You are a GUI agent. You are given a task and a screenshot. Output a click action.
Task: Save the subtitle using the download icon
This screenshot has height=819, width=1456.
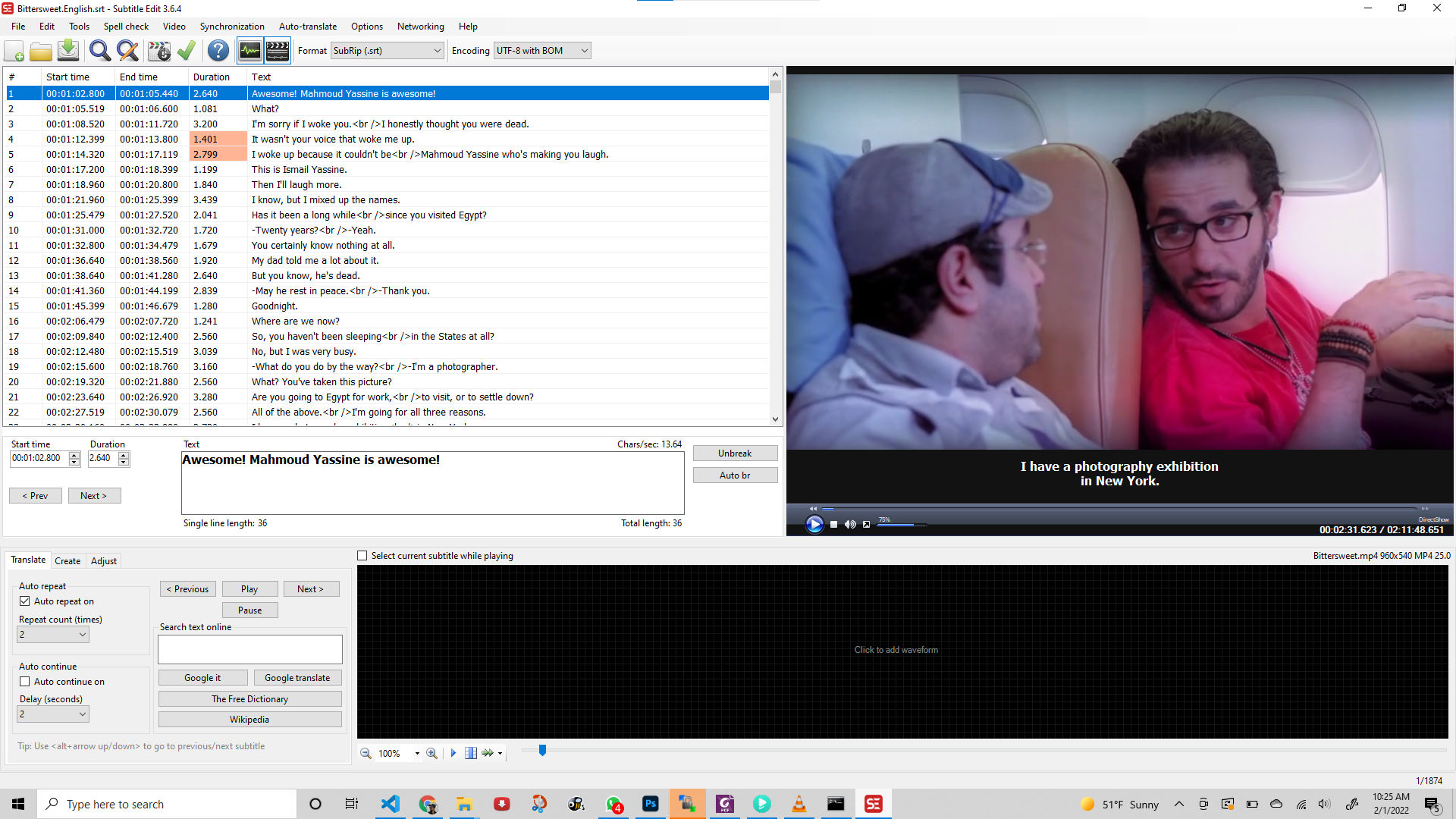click(x=68, y=51)
